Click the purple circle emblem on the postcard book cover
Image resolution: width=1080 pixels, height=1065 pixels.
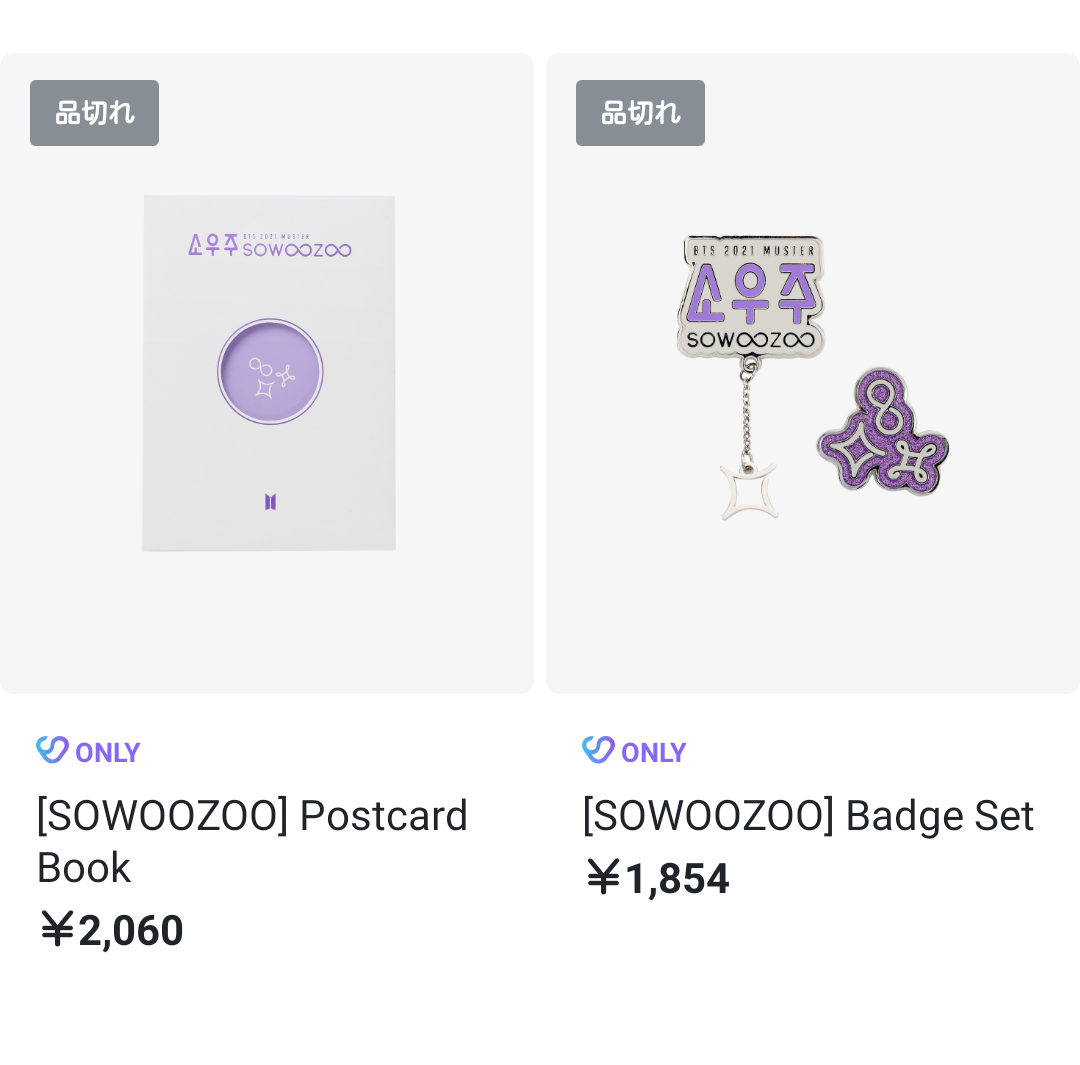pyautogui.click(x=270, y=371)
